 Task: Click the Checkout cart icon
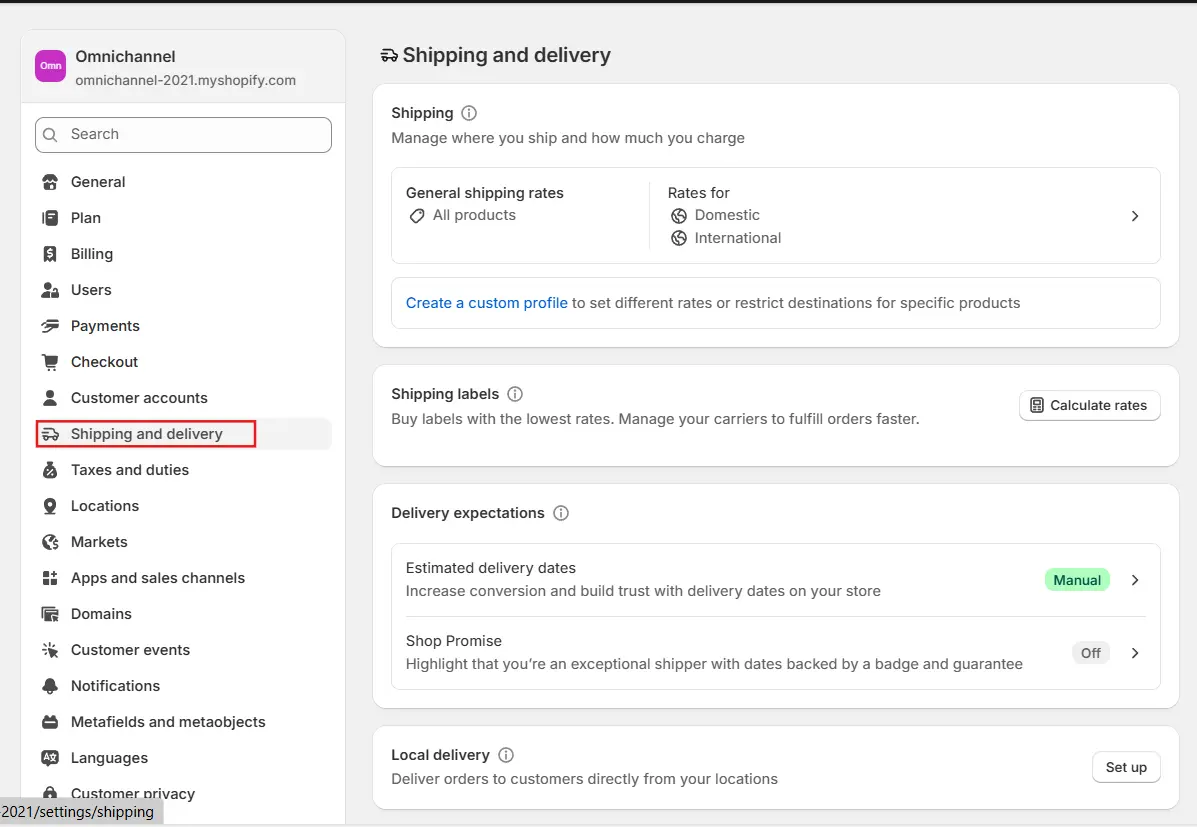[50, 361]
